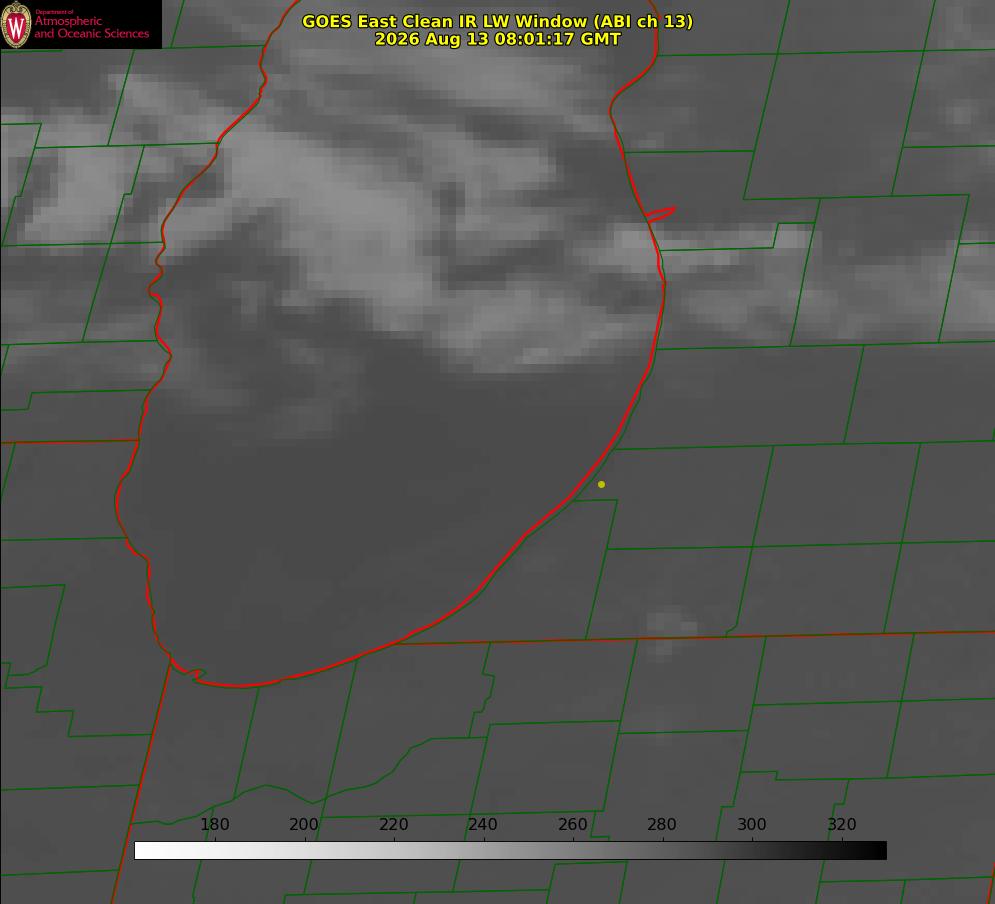Click the small red loop on east shoreline
This screenshot has width=995, height=904.
pyautogui.click(x=661, y=214)
